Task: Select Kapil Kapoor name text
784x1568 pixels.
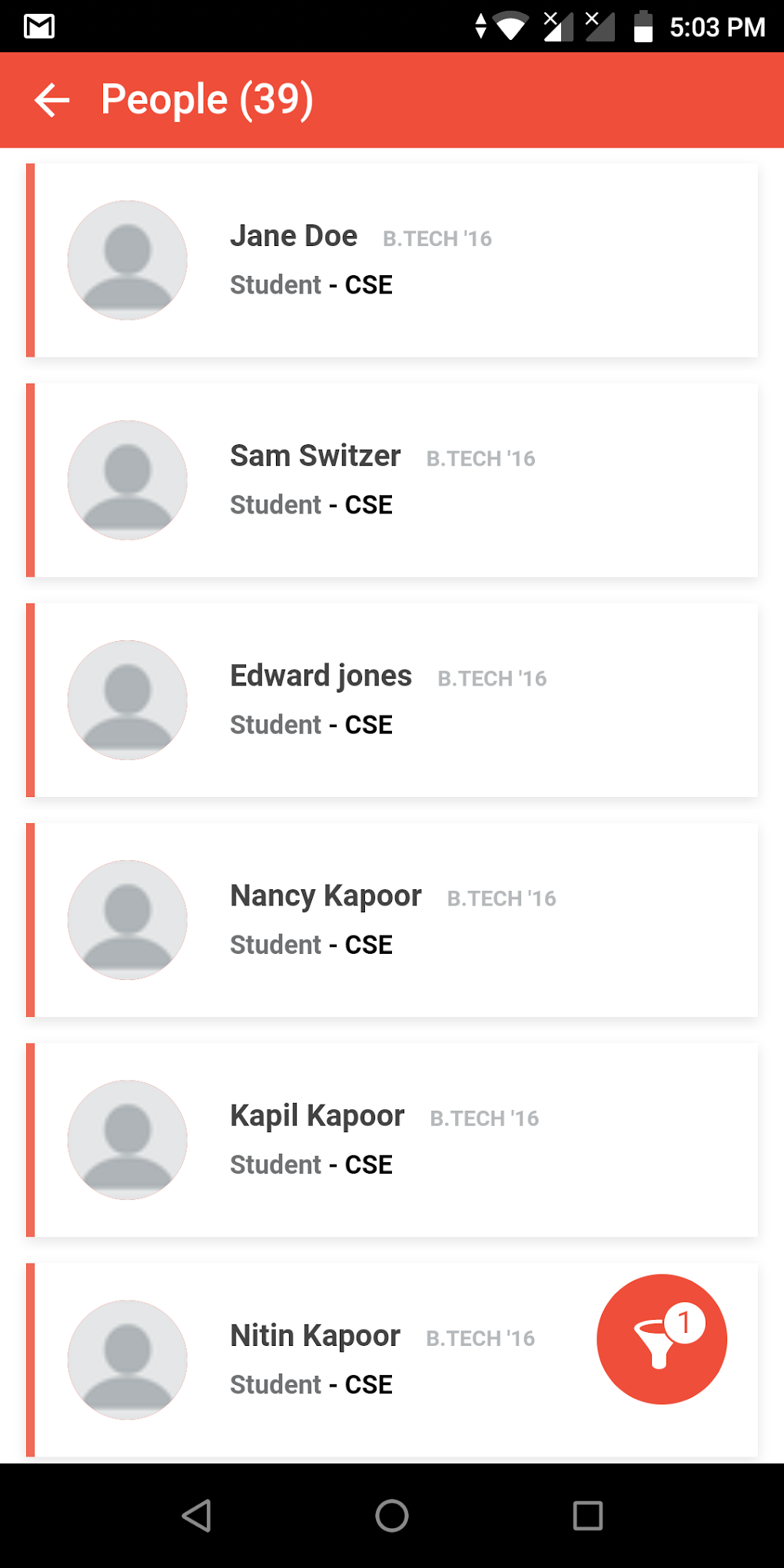Action: pos(317,1116)
